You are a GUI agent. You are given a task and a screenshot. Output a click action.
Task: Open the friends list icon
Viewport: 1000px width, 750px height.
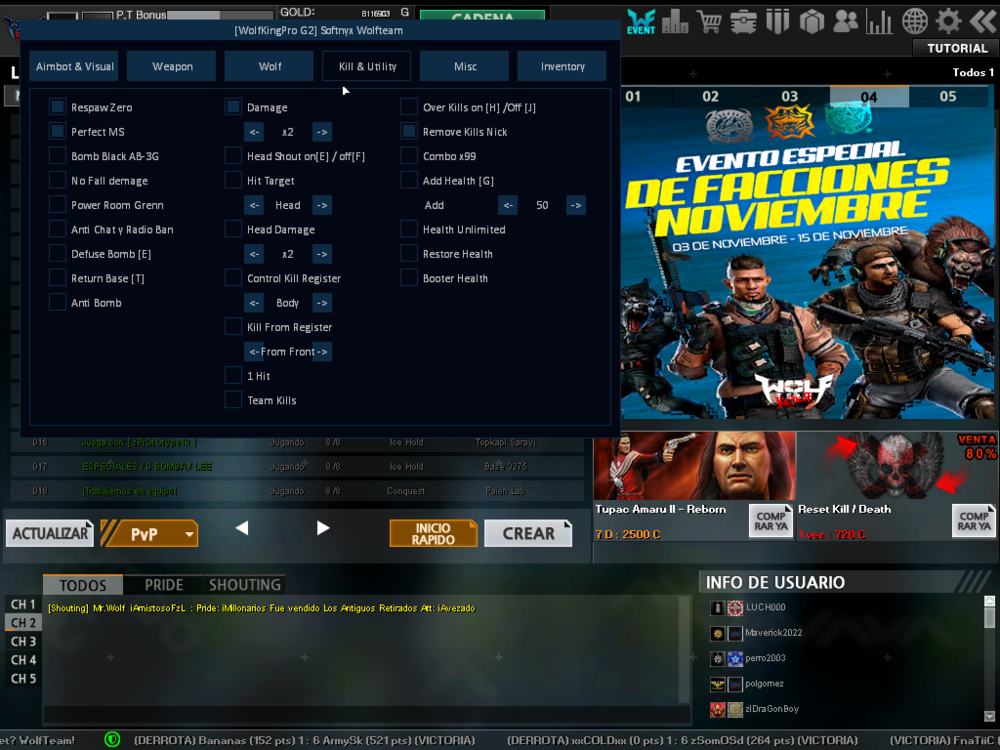pos(845,21)
